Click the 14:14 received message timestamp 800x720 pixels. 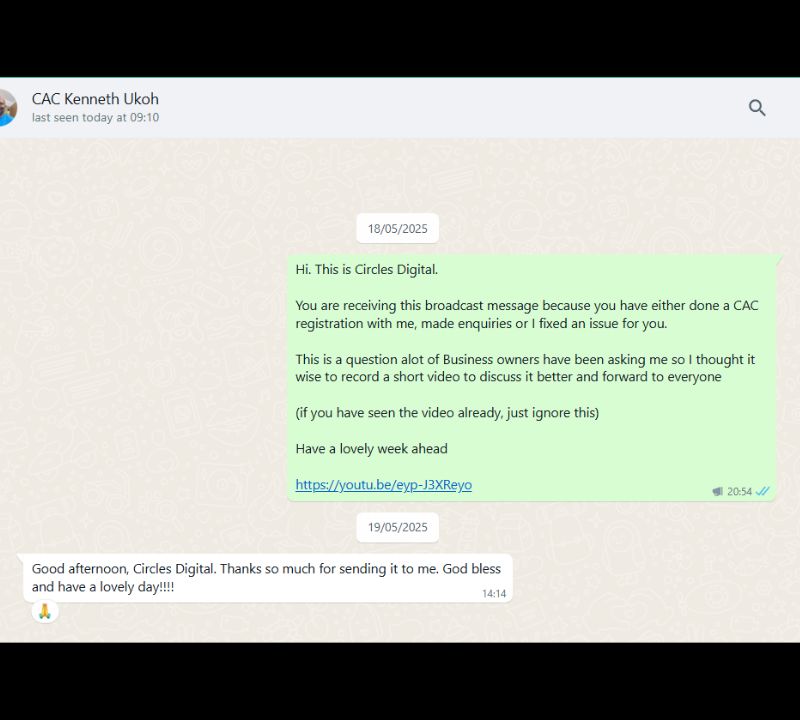pyautogui.click(x=494, y=593)
